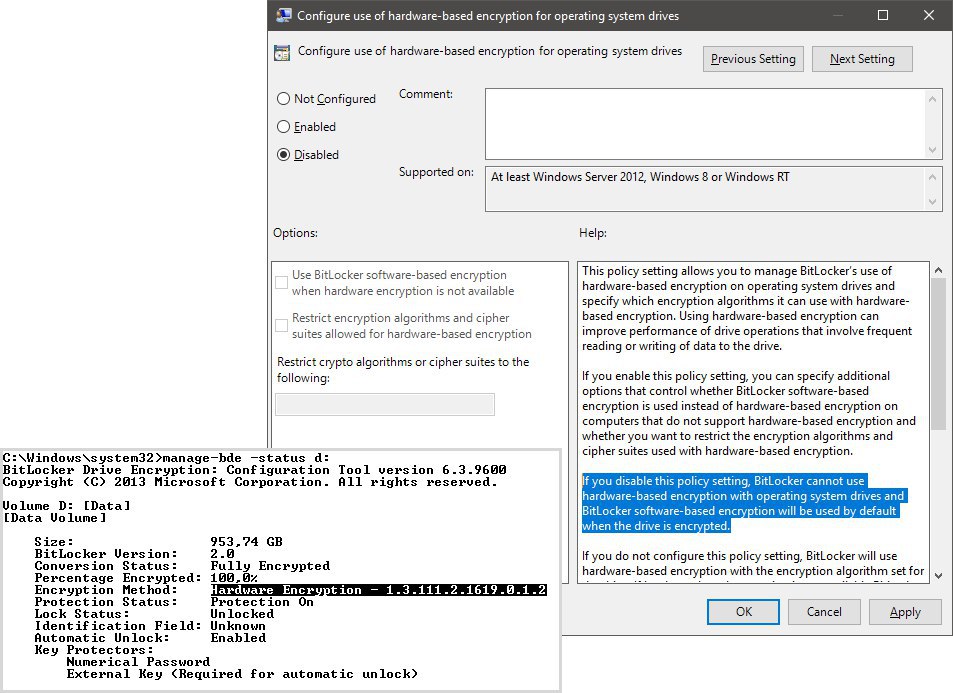Click the policy dialog title bar icon
The image size is (953, 693).
pyautogui.click(x=283, y=15)
